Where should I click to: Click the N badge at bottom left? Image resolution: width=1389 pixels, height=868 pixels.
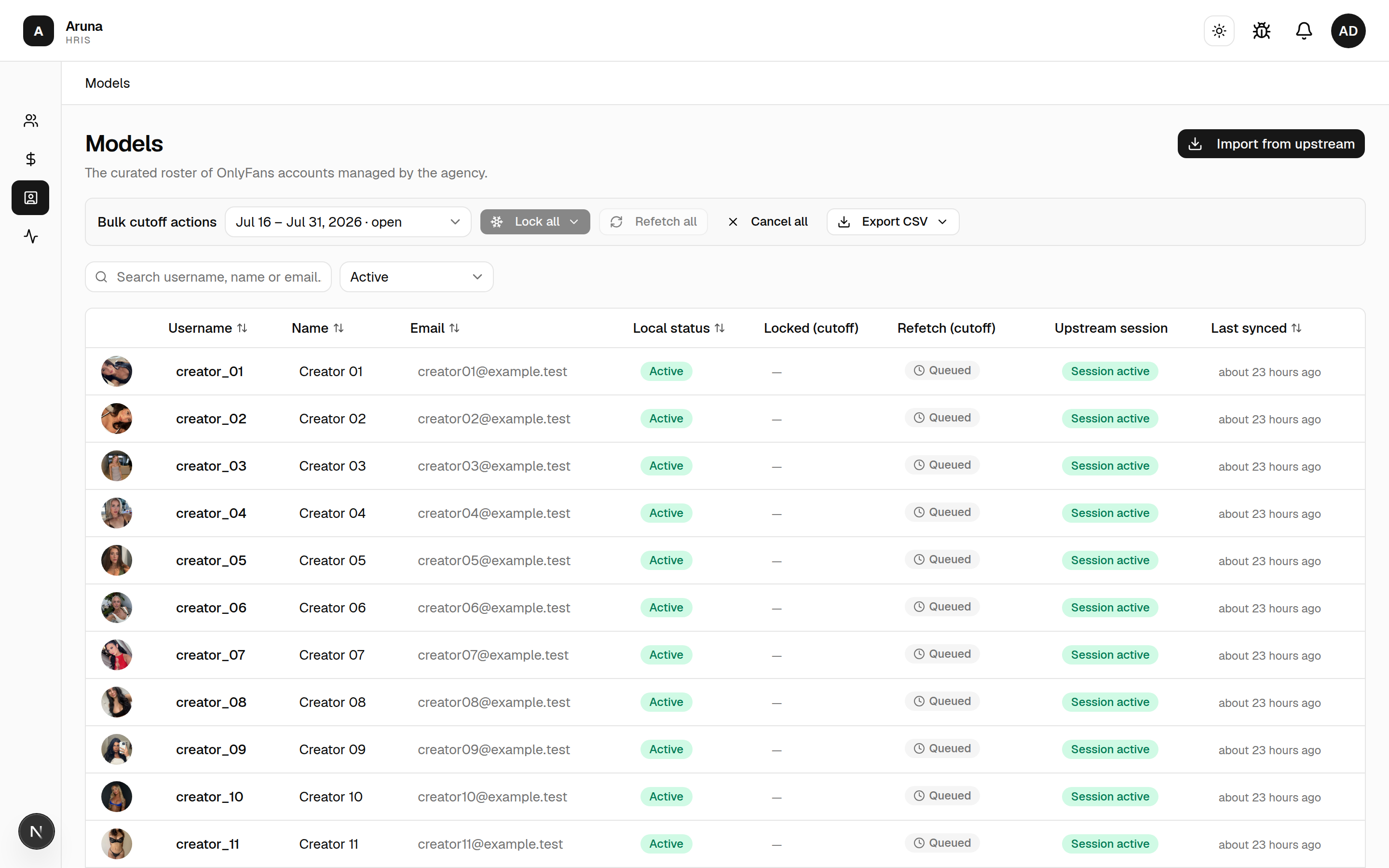(x=36, y=831)
